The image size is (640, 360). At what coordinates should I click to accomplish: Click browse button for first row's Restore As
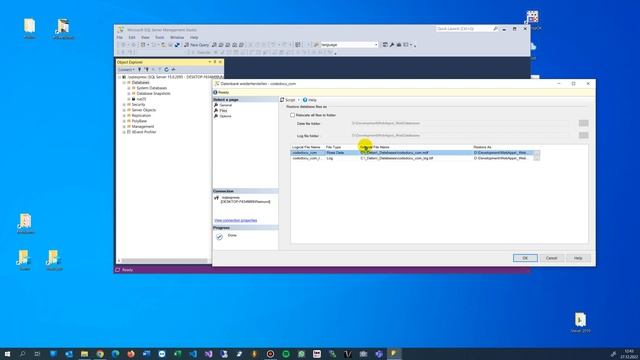[x=537, y=153]
